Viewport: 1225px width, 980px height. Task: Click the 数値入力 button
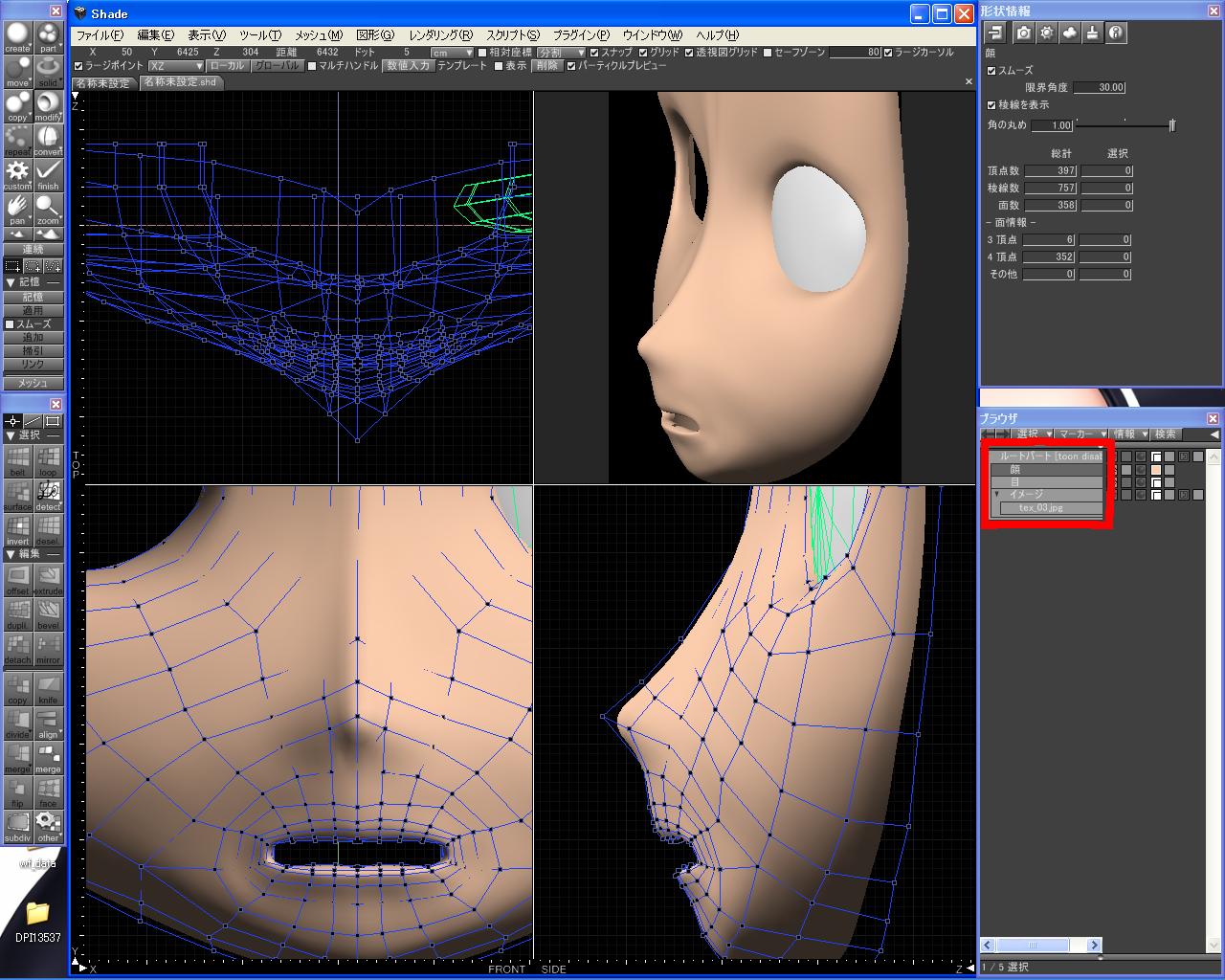tap(408, 66)
